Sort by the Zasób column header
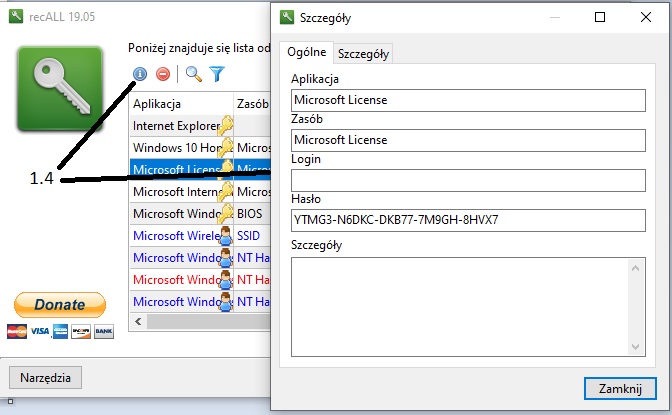 click(x=252, y=104)
